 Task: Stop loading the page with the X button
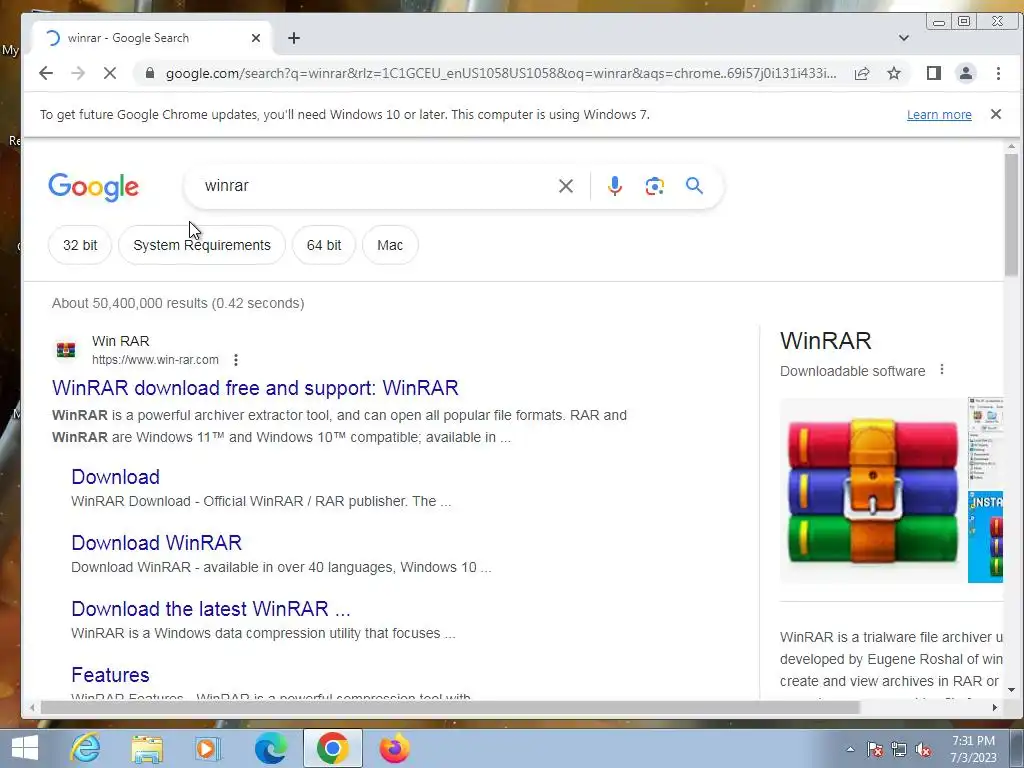tap(110, 73)
